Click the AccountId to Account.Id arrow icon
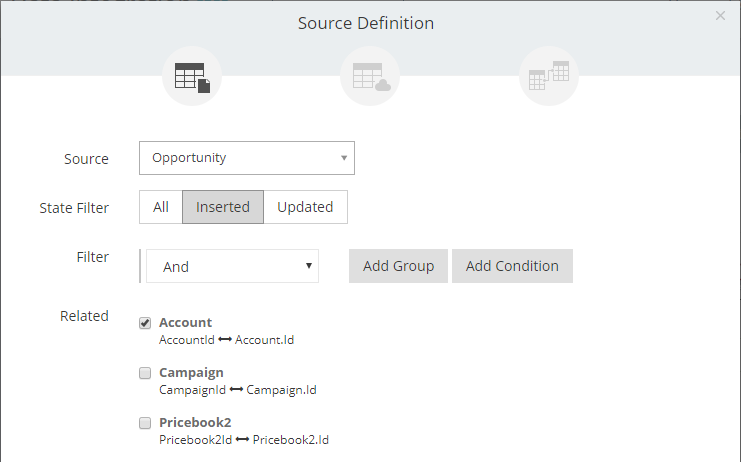Viewport: 741px width, 462px height. [x=225, y=340]
